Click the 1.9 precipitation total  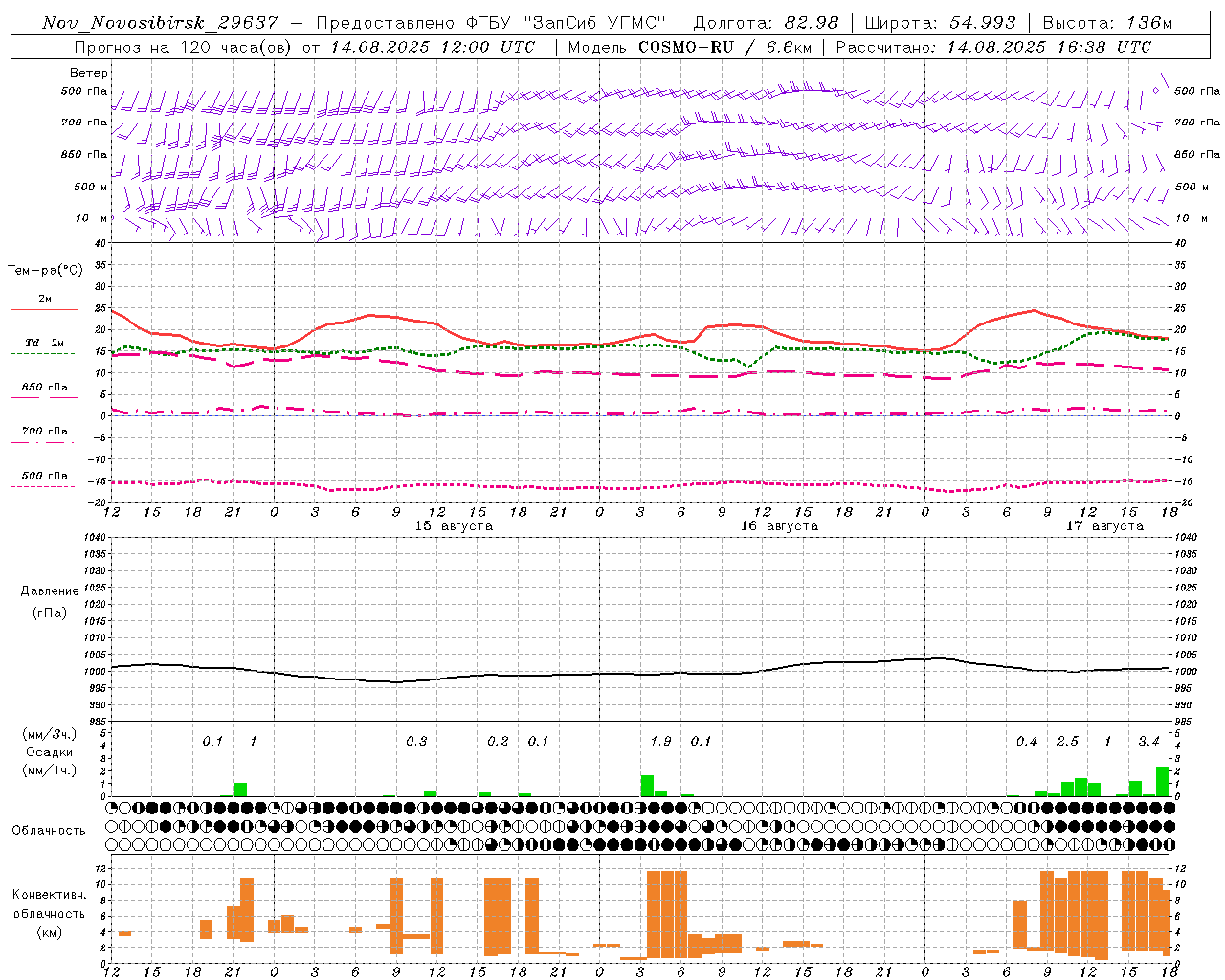click(660, 741)
